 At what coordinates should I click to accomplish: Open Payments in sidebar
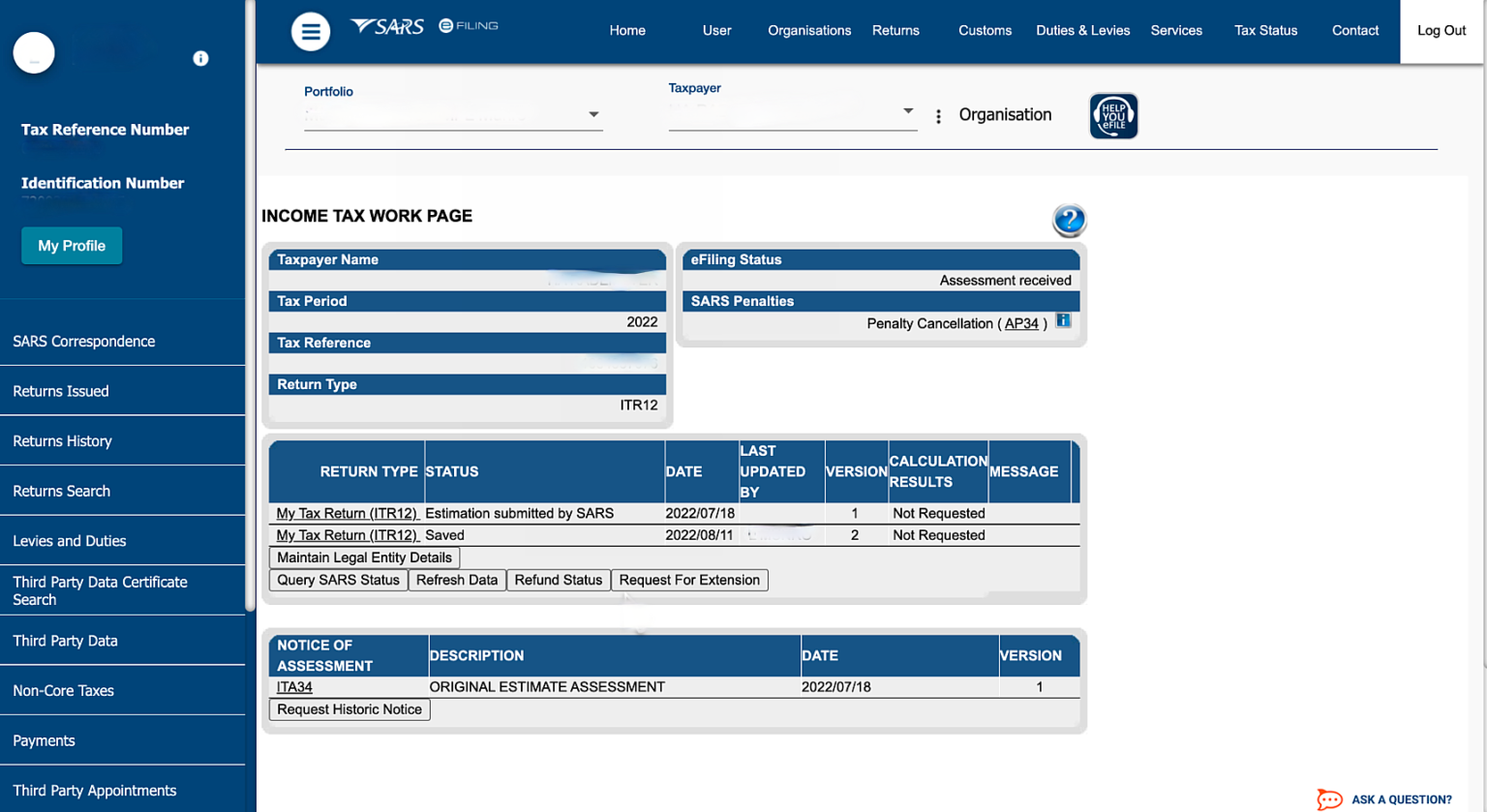tap(123, 740)
